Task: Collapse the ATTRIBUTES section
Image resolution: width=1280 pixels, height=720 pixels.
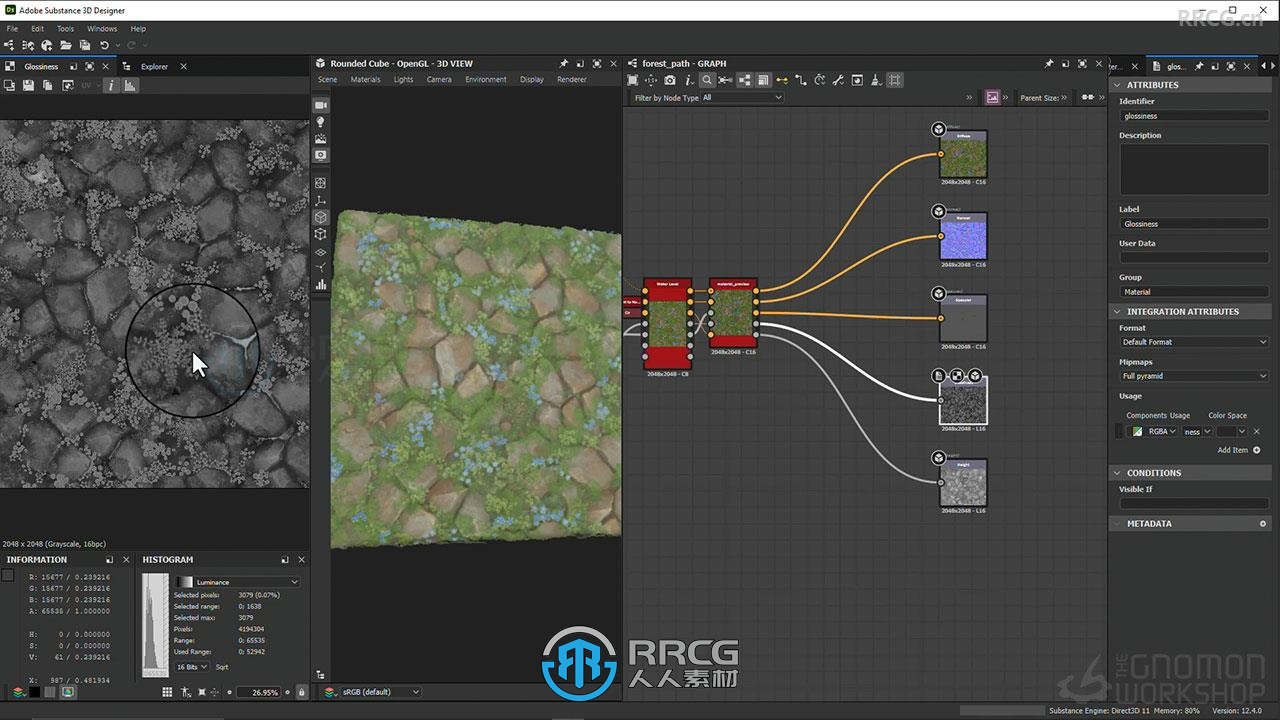Action: coord(1118,85)
